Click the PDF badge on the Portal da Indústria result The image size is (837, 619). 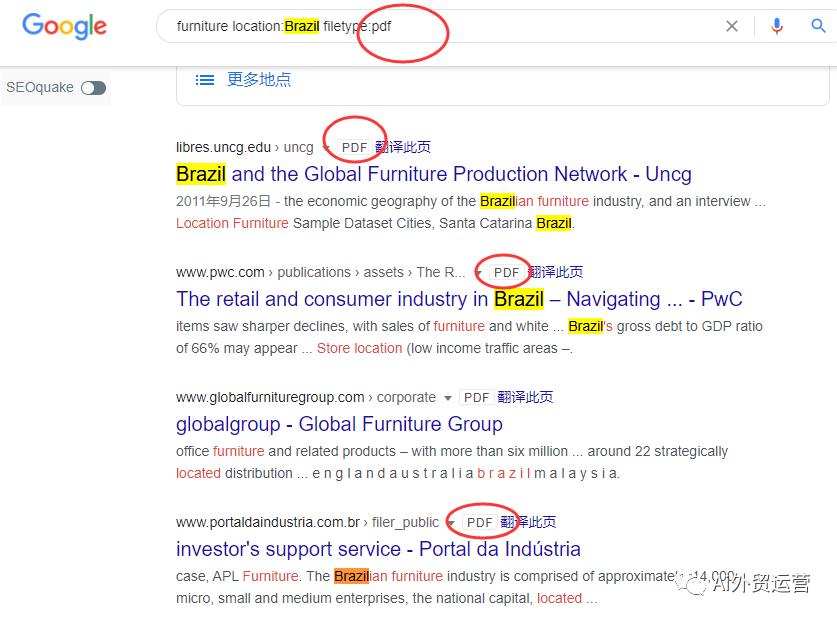pyautogui.click(x=481, y=521)
